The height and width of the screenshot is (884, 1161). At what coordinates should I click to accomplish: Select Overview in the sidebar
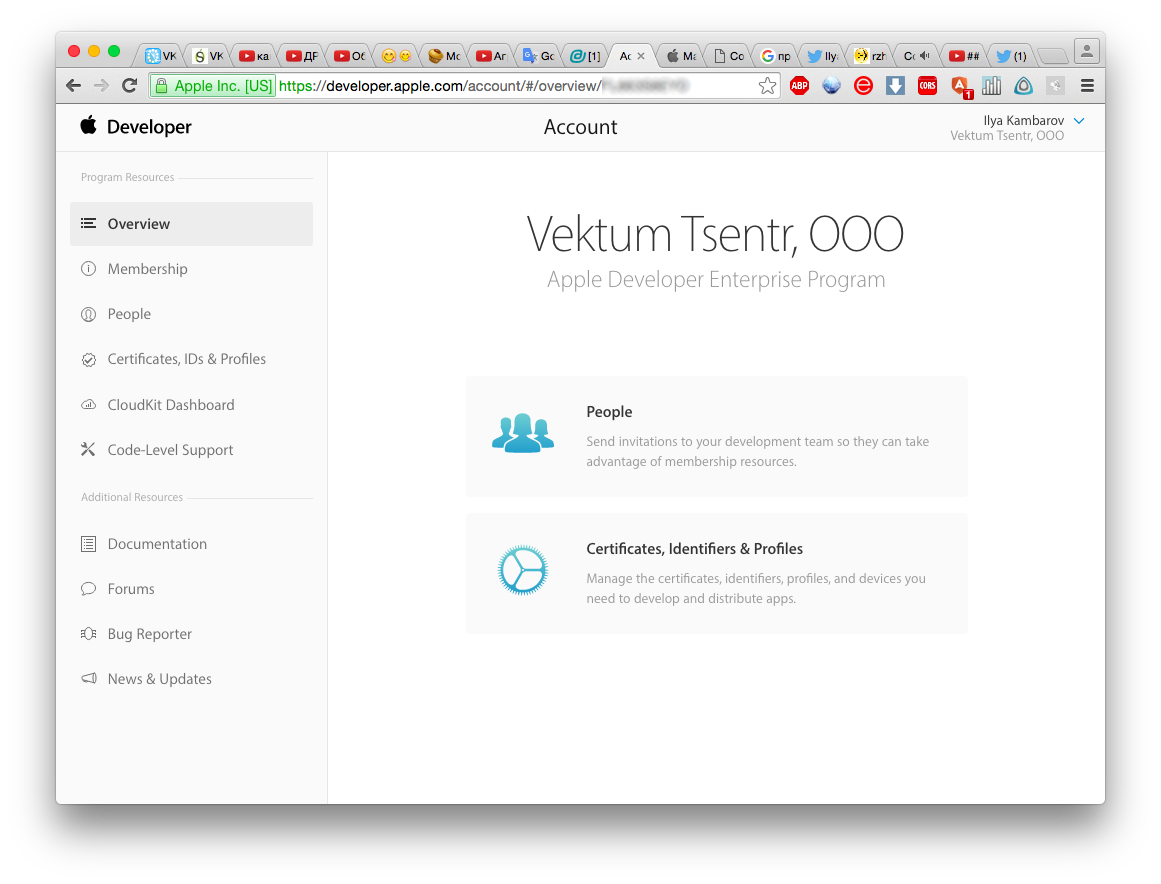(x=191, y=224)
